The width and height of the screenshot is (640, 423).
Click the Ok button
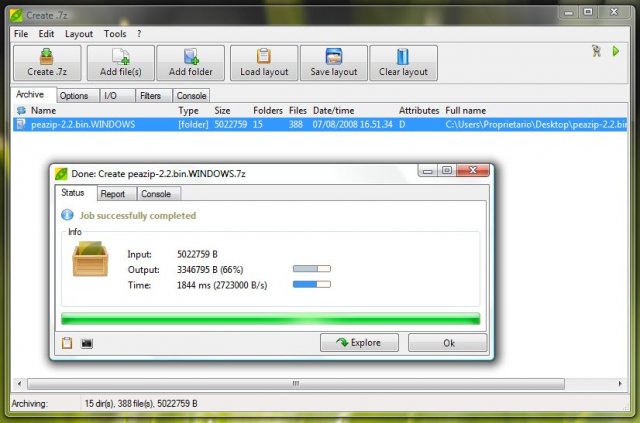[448, 343]
